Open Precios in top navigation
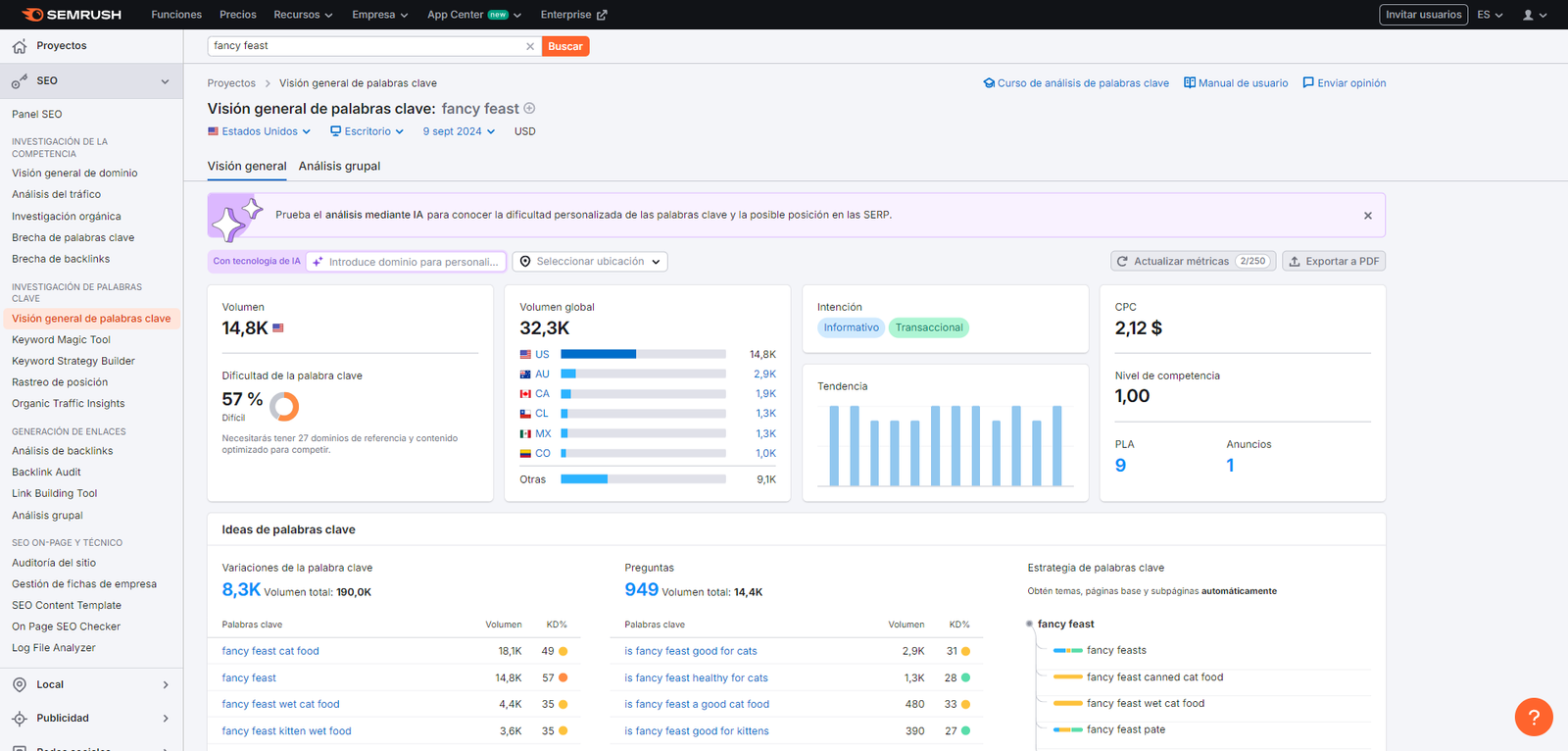Screen dimensions: 1568x751 pyautogui.click(x=238, y=15)
